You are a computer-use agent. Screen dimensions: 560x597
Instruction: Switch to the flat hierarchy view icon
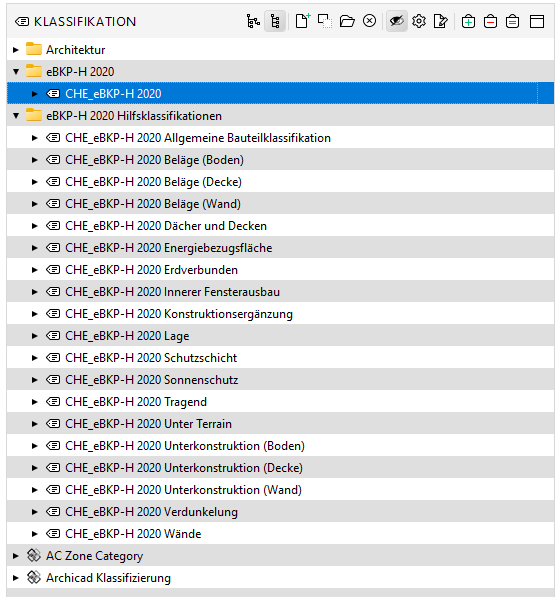coord(253,21)
